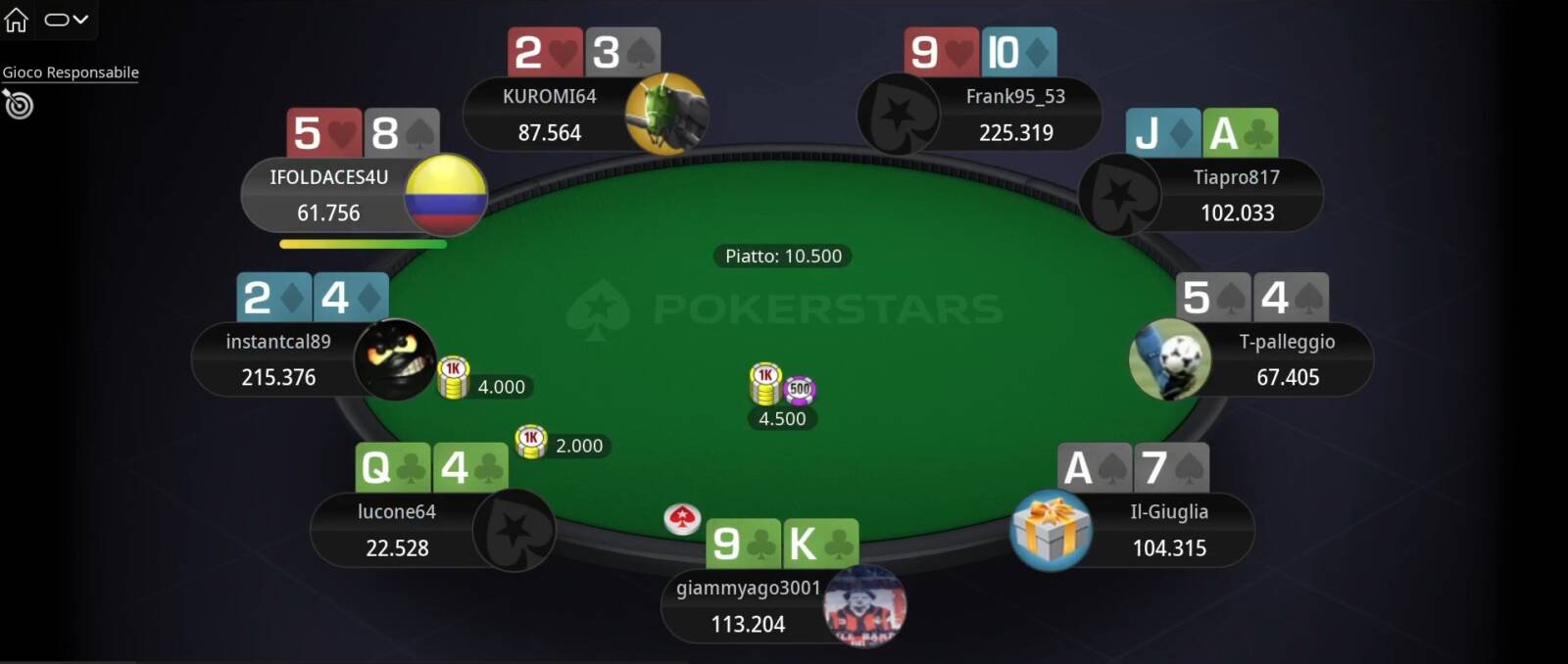Select the Piatto: 10.500 pot label
Screen dimensions: 1568x664
(783, 257)
